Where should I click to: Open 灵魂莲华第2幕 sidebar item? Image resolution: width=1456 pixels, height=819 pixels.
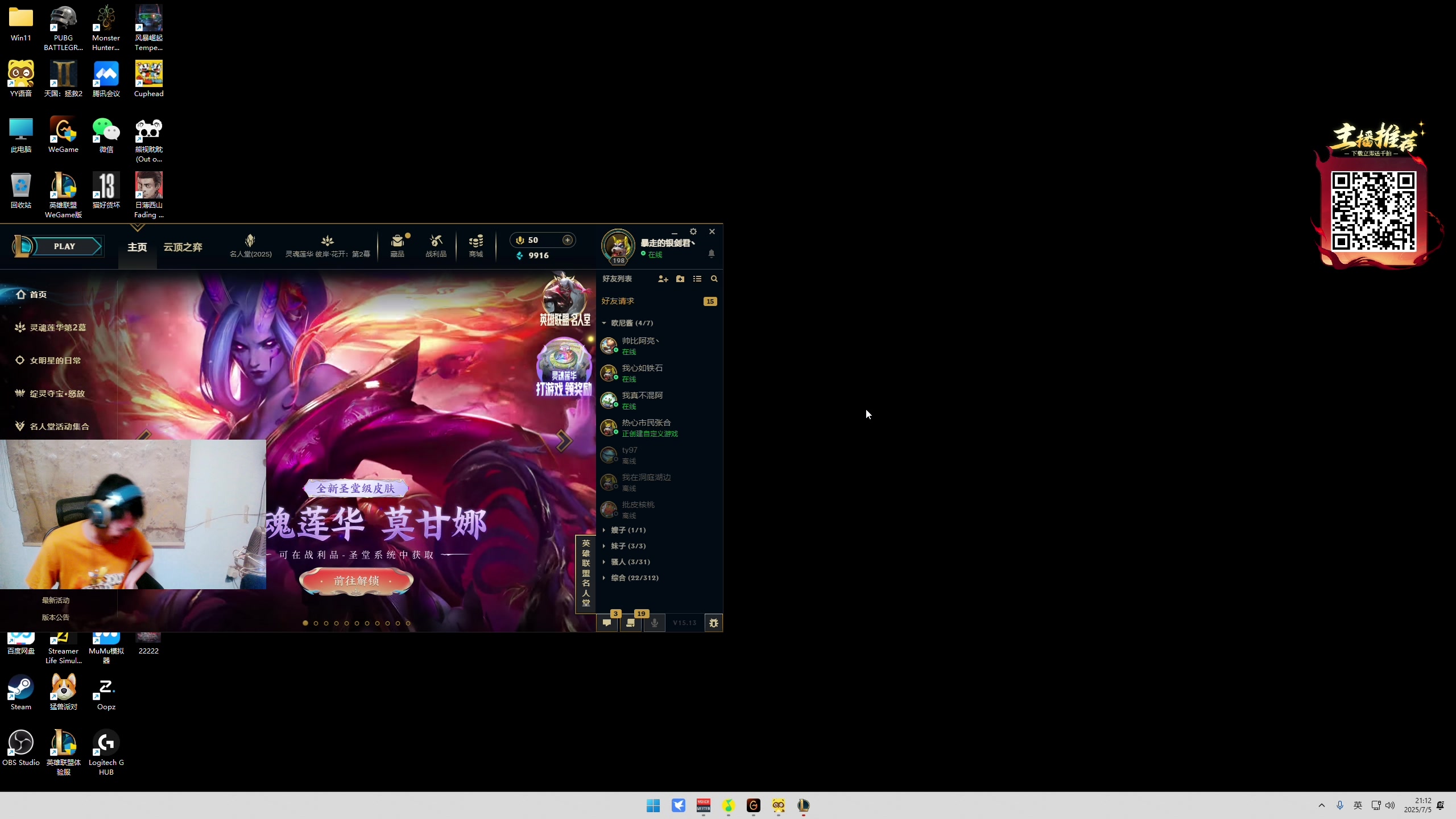pos(51,328)
